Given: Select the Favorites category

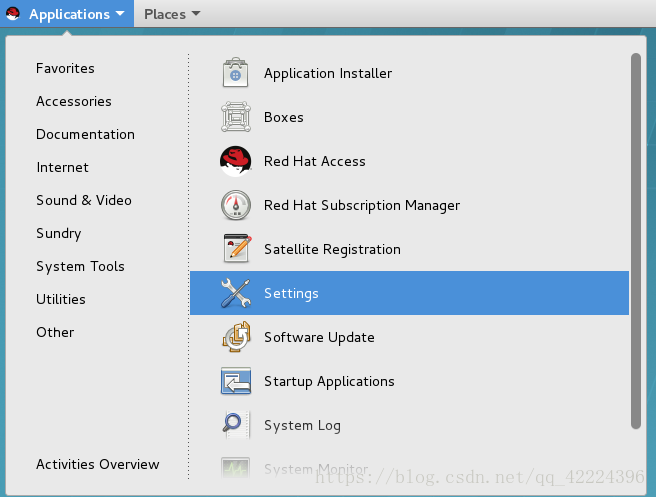Looking at the screenshot, I should click(x=65, y=69).
